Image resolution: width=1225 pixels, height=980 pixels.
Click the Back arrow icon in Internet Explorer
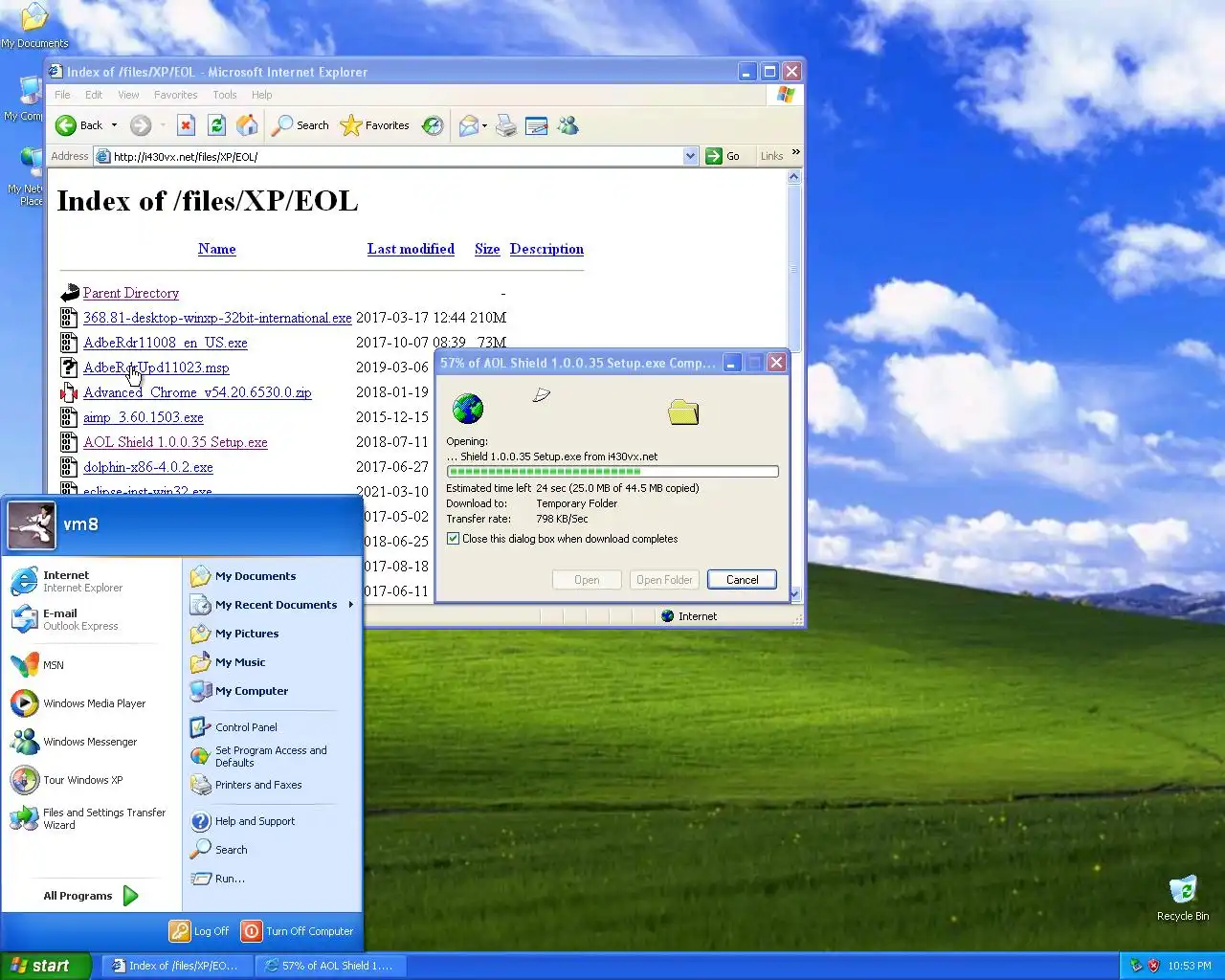tap(66, 125)
